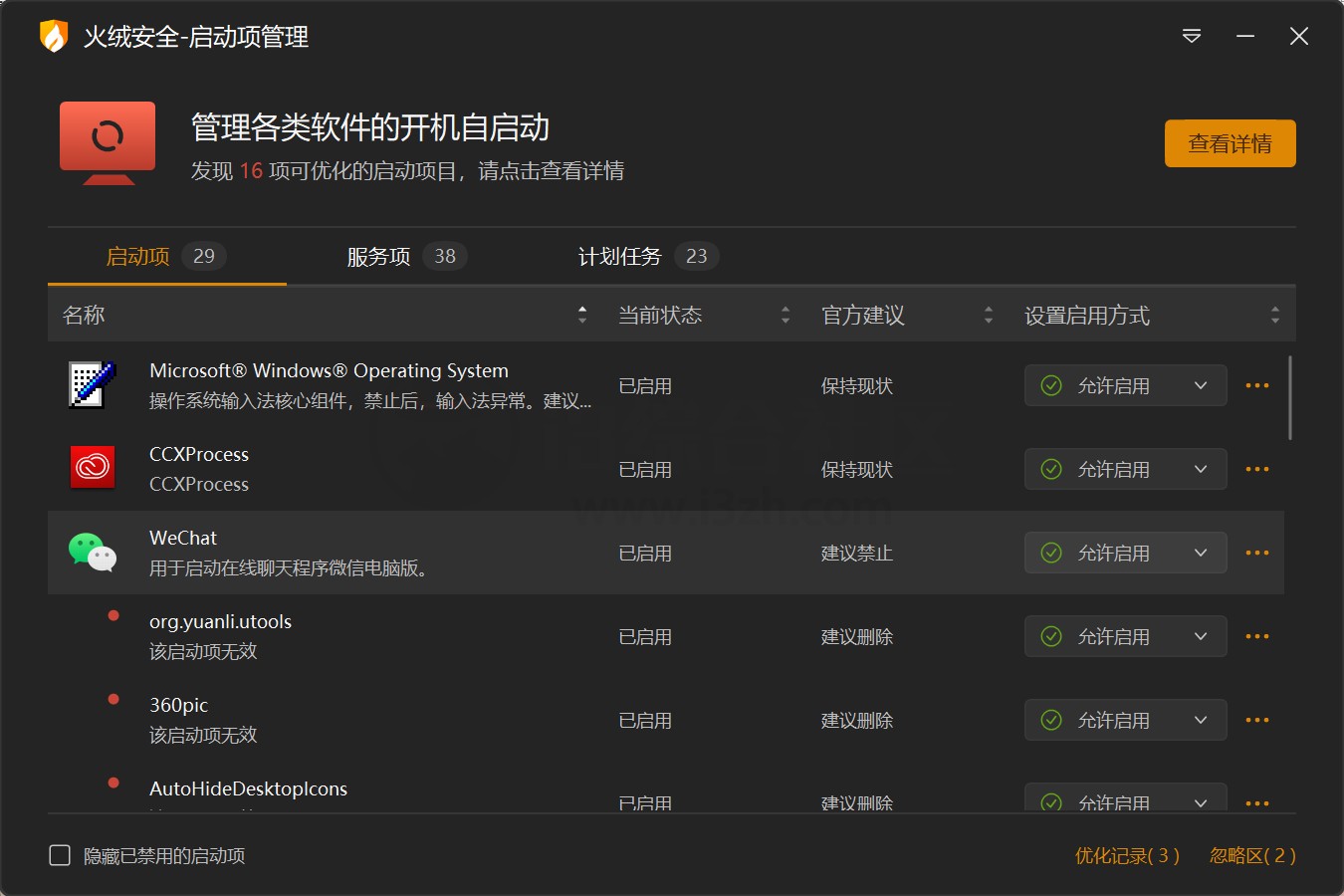Switch to the 服务项 tab
This screenshot has width=1344, height=896.
[406, 257]
